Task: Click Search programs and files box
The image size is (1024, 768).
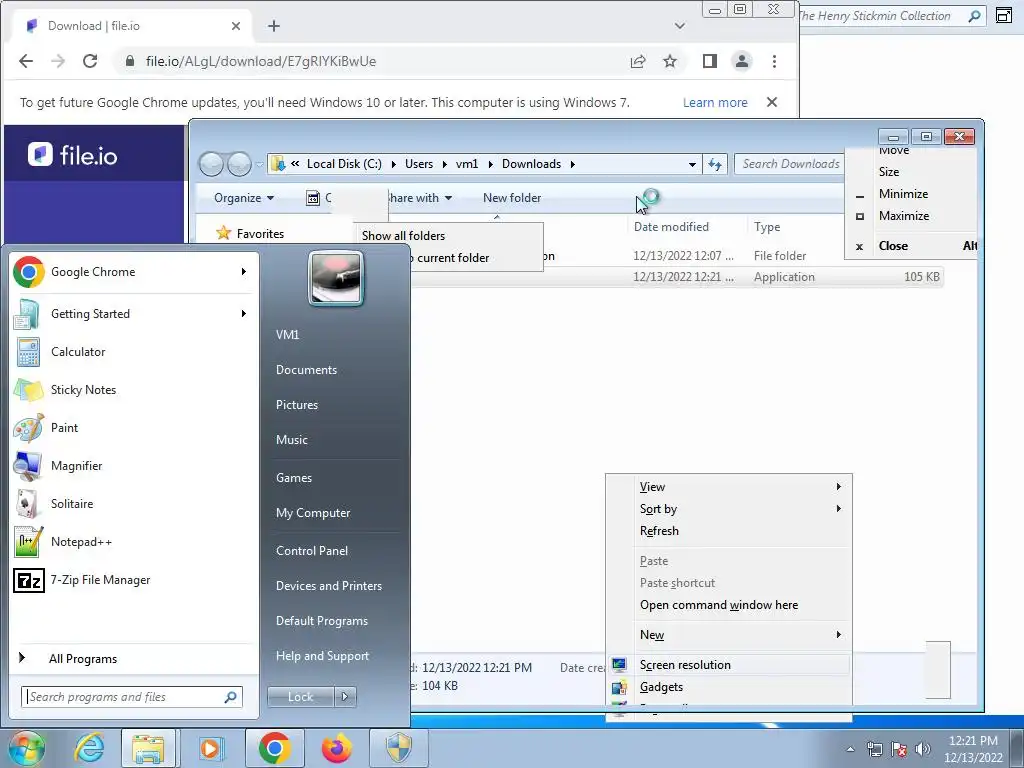Action: (x=132, y=697)
